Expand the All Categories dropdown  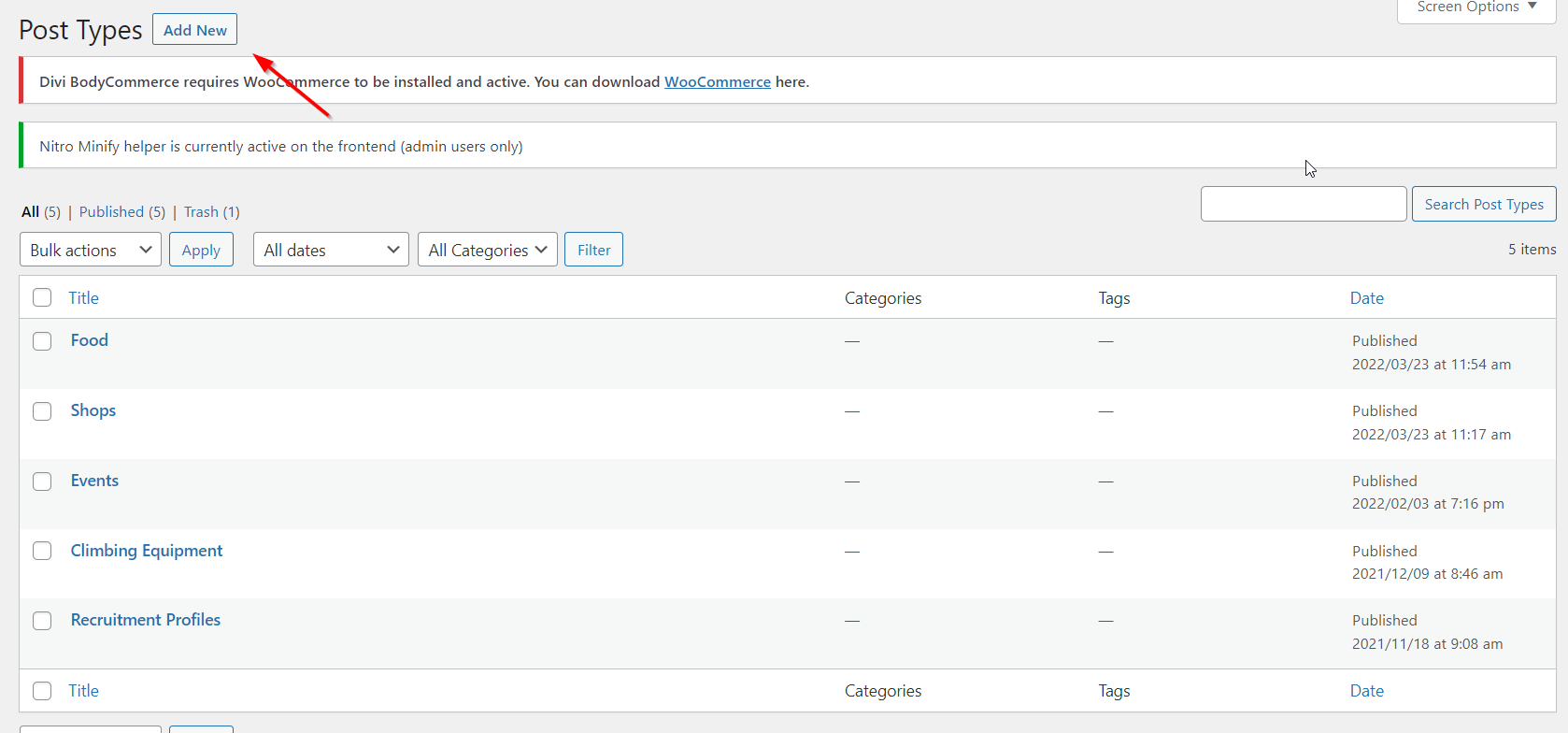pos(487,250)
